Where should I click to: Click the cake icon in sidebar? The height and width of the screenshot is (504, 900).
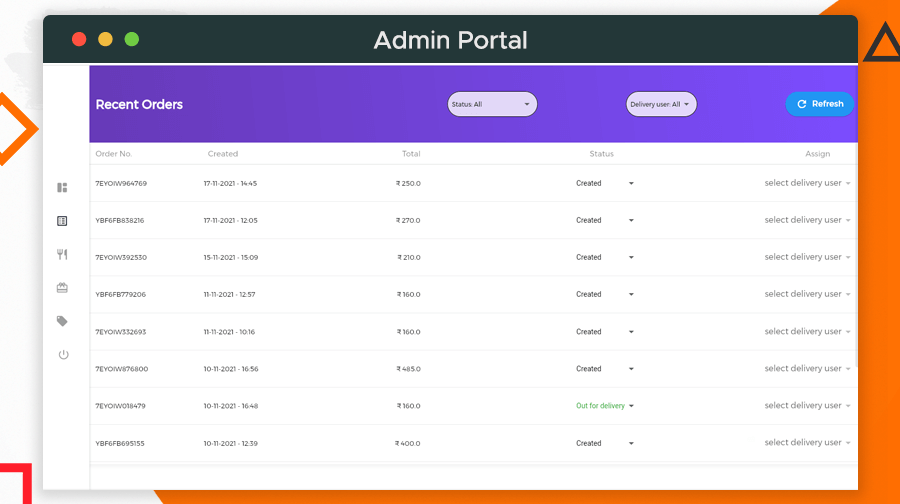(x=62, y=288)
